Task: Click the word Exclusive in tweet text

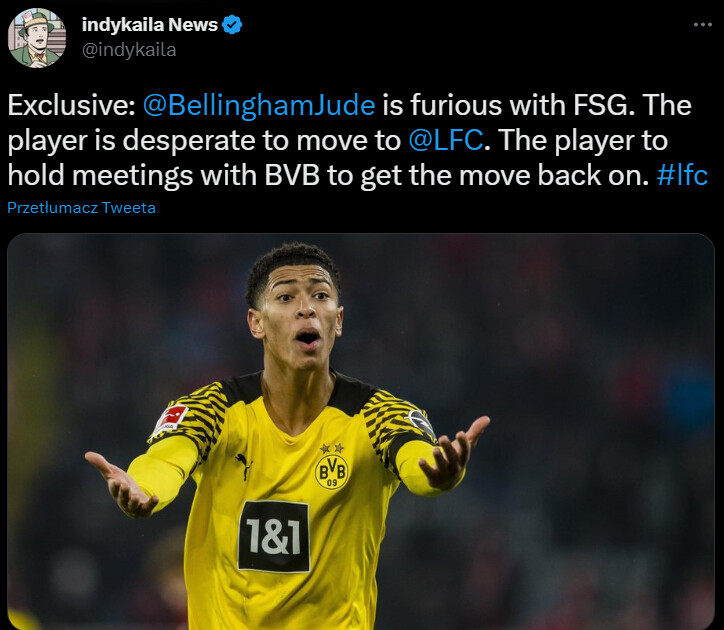Action: pos(67,105)
